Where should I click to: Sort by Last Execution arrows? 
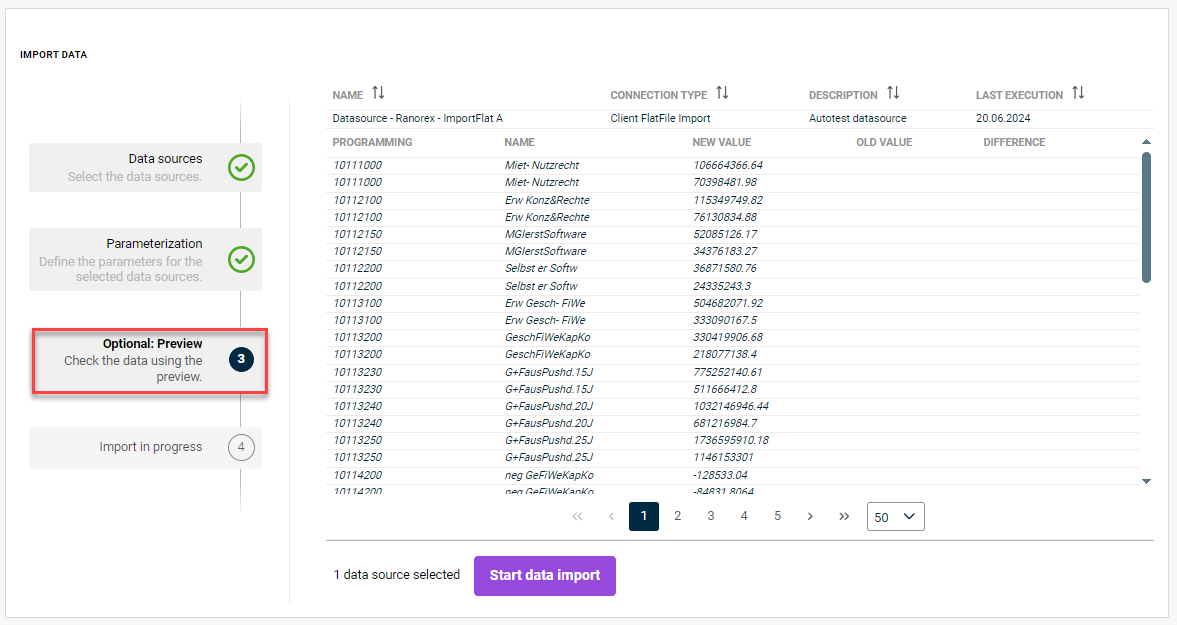(1078, 93)
